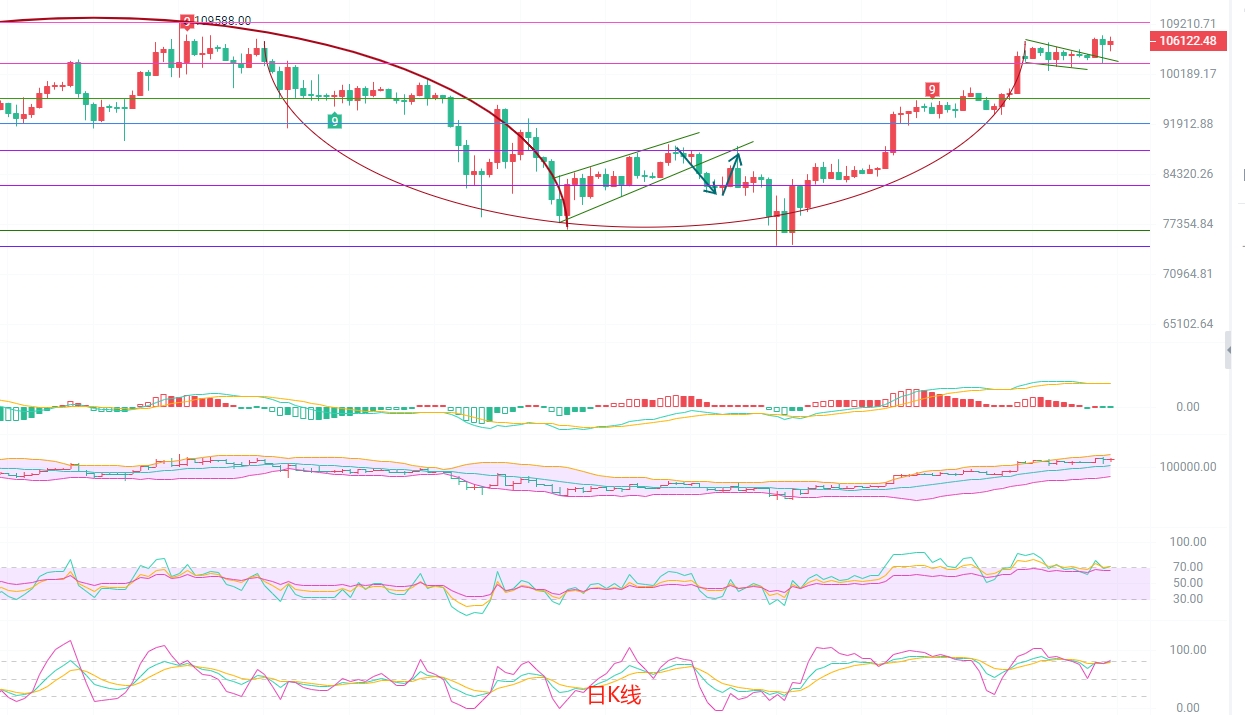This screenshot has height=715, width=1245.
Task: Select the 70.00 RSI axis label
Action: 1187,567
